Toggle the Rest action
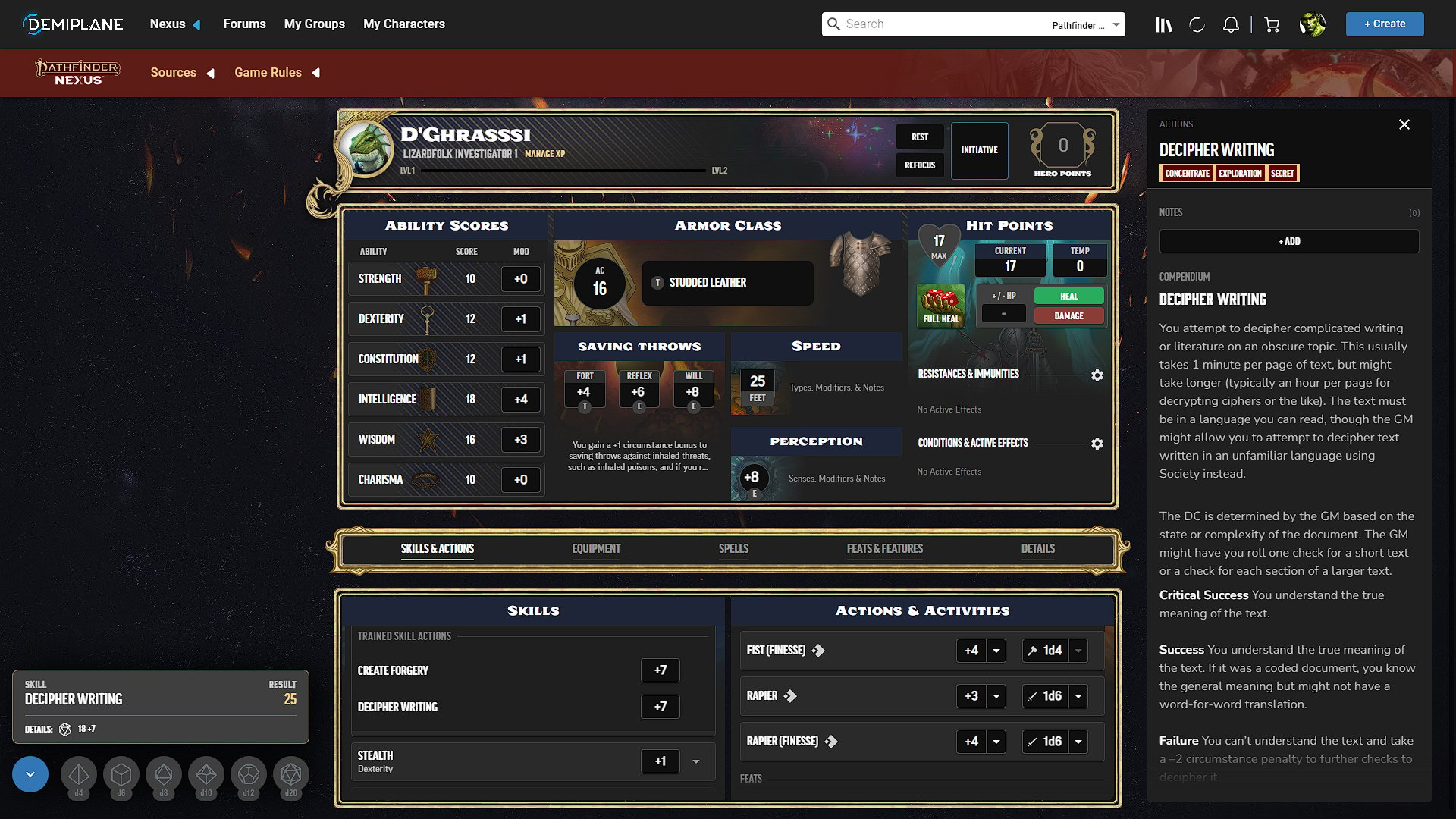The width and height of the screenshot is (1456, 819). pos(919,136)
